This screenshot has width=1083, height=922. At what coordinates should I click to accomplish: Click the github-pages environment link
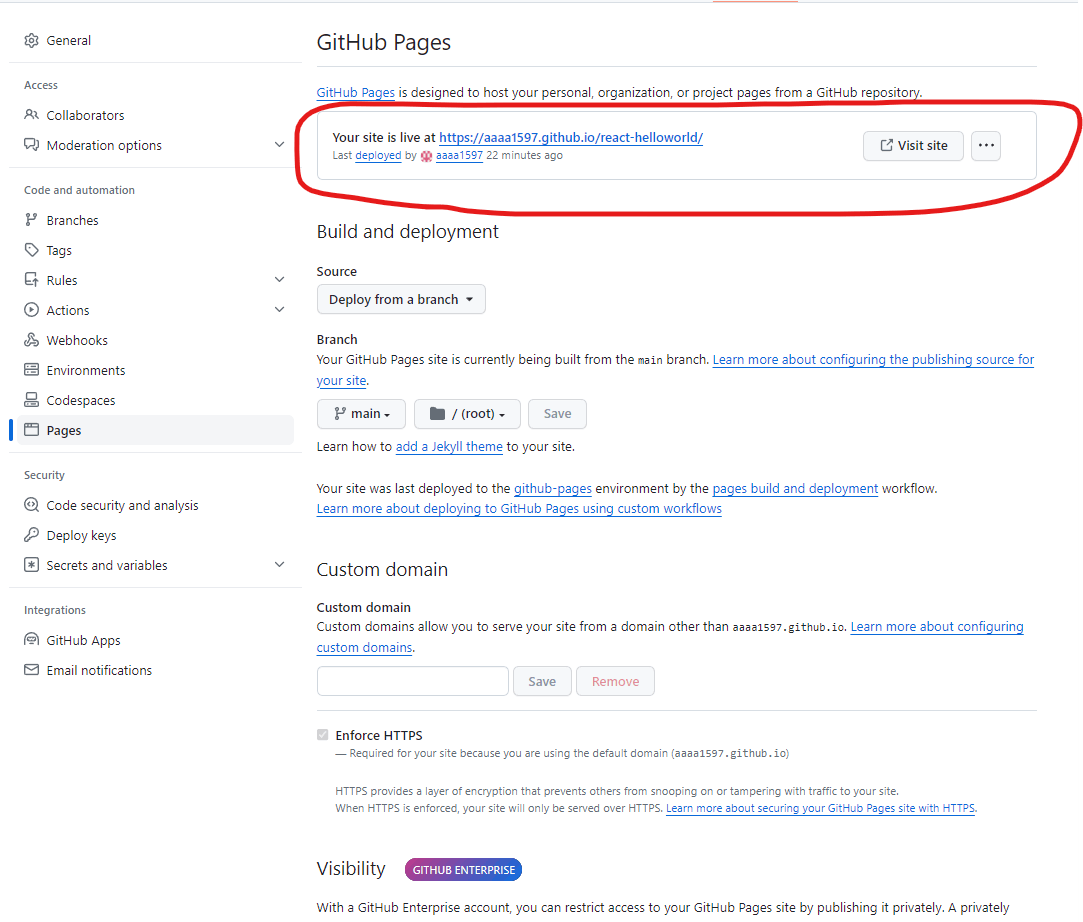[x=553, y=488]
